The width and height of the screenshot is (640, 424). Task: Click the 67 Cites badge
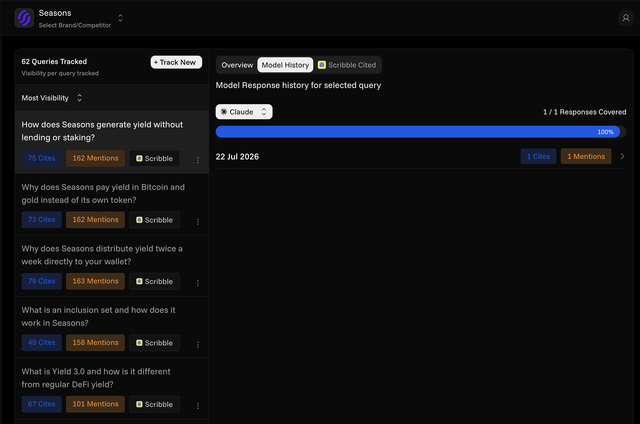42,404
